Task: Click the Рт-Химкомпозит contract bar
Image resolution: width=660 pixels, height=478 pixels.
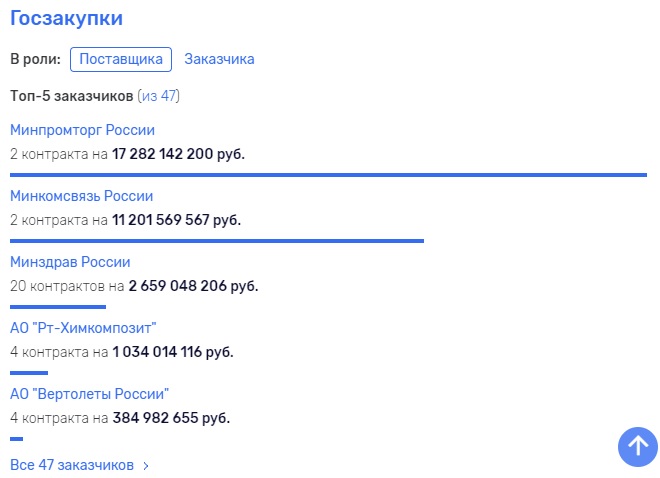Action: [29, 372]
